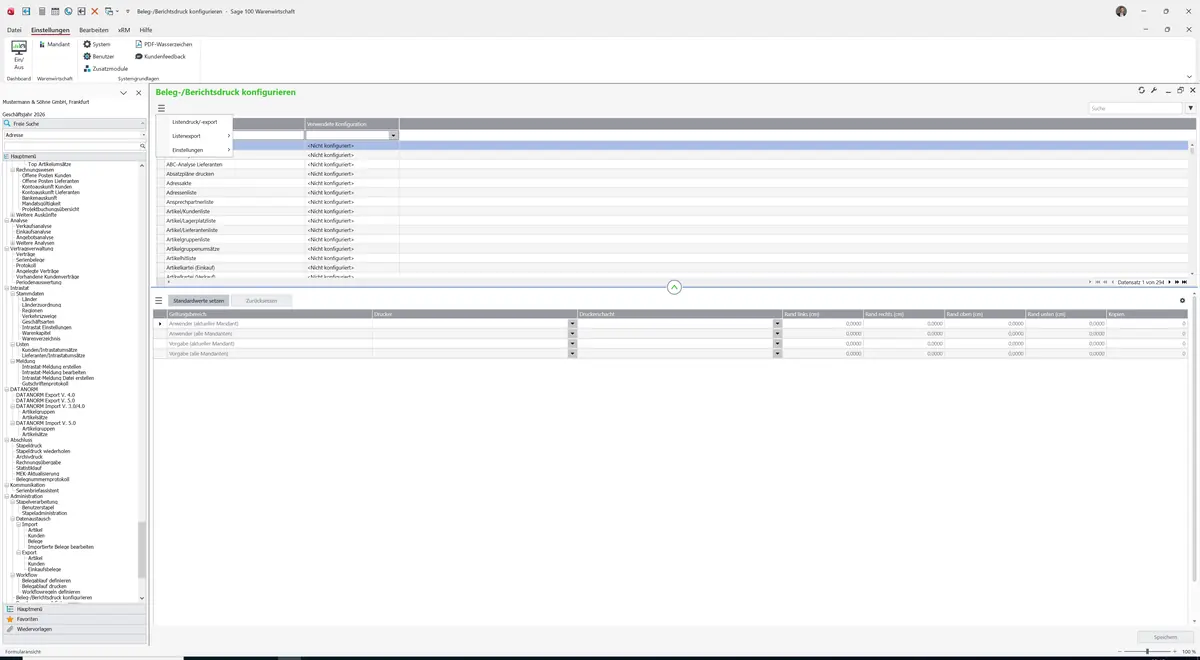
Task: Click the Speichern button
Action: point(1166,637)
